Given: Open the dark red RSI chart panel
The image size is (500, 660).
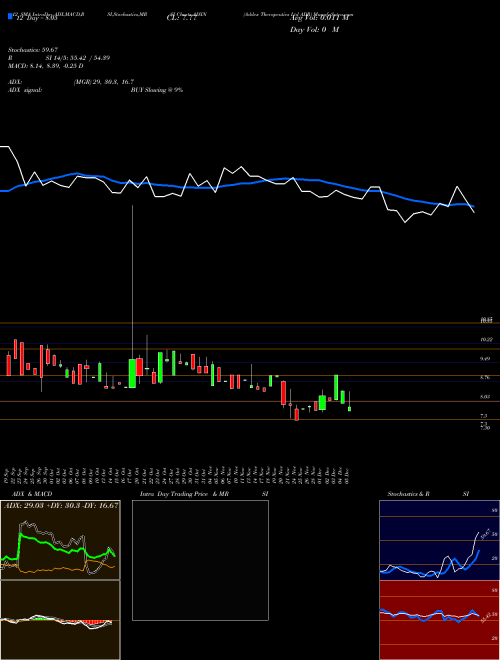Looking at the screenshot, I should tap(439, 620).
